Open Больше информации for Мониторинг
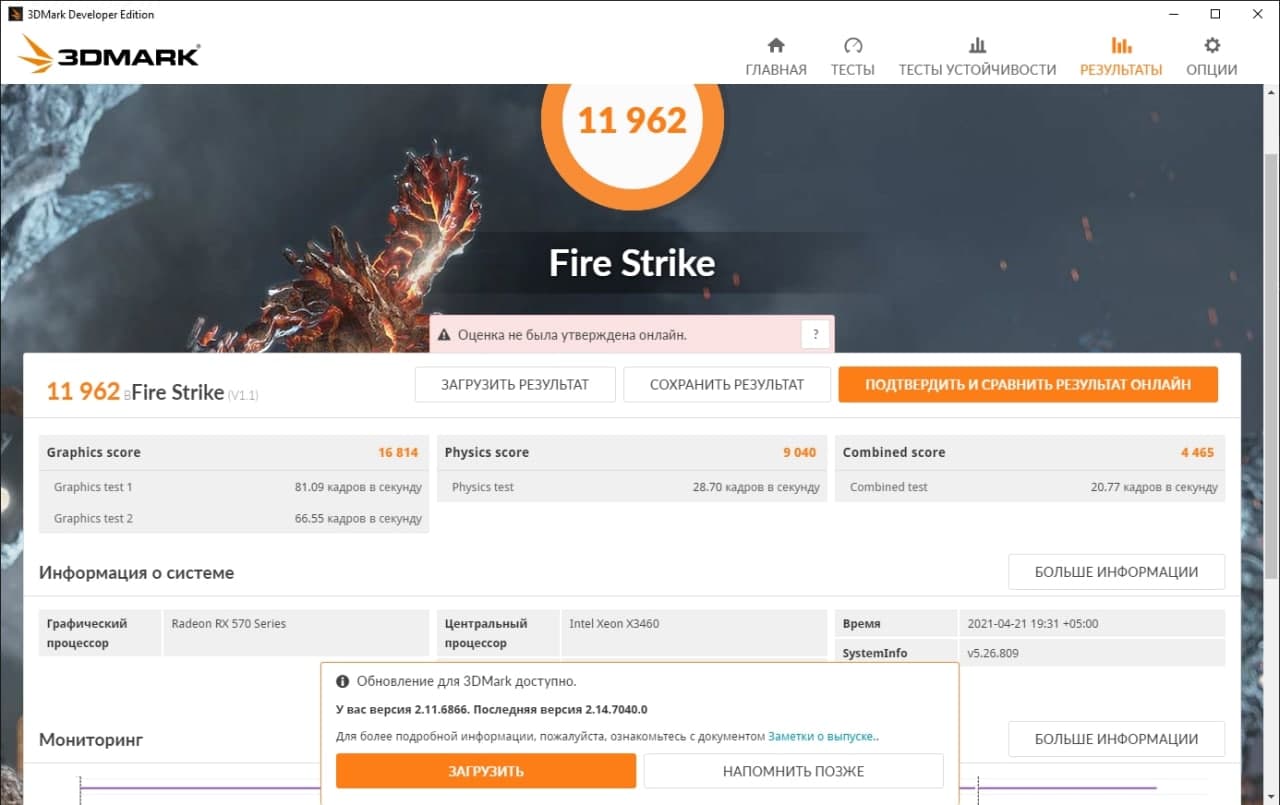1280x805 pixels. click(x=1116, y=739)
